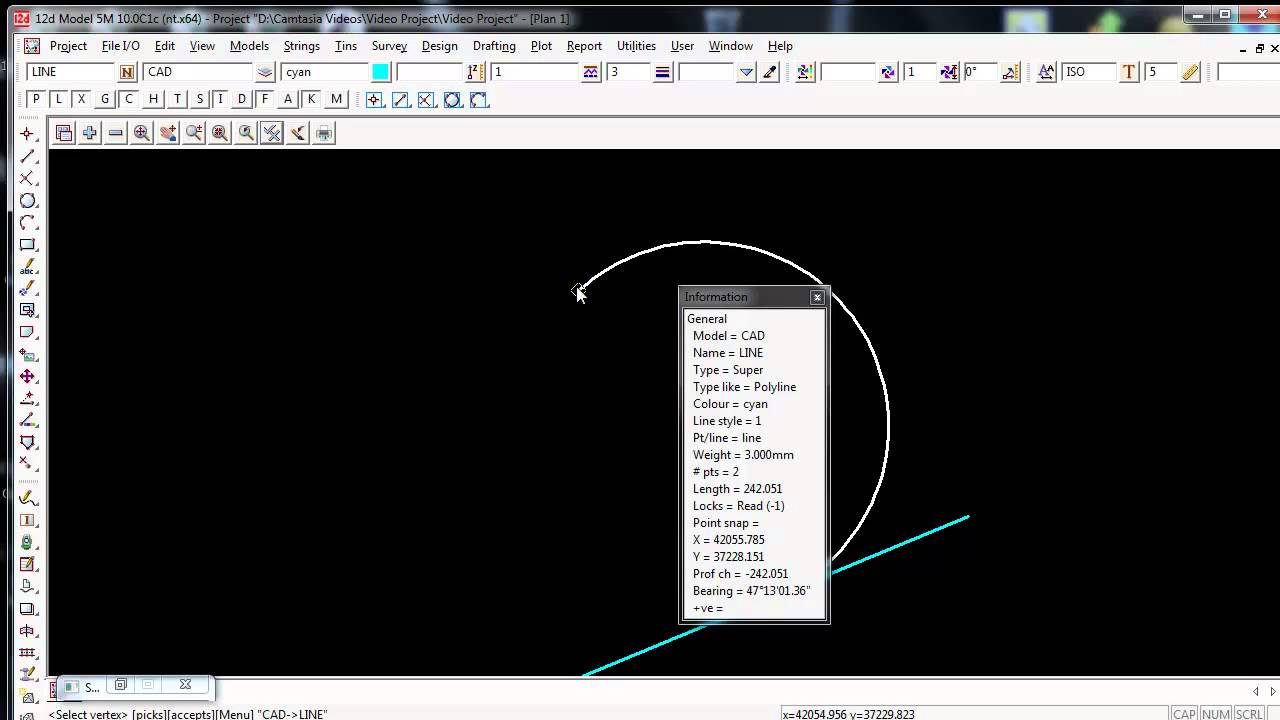Click the minus remove-model icon in plan toolbar
Viewport: 1280px width, 720px height.
click(116, 133)
